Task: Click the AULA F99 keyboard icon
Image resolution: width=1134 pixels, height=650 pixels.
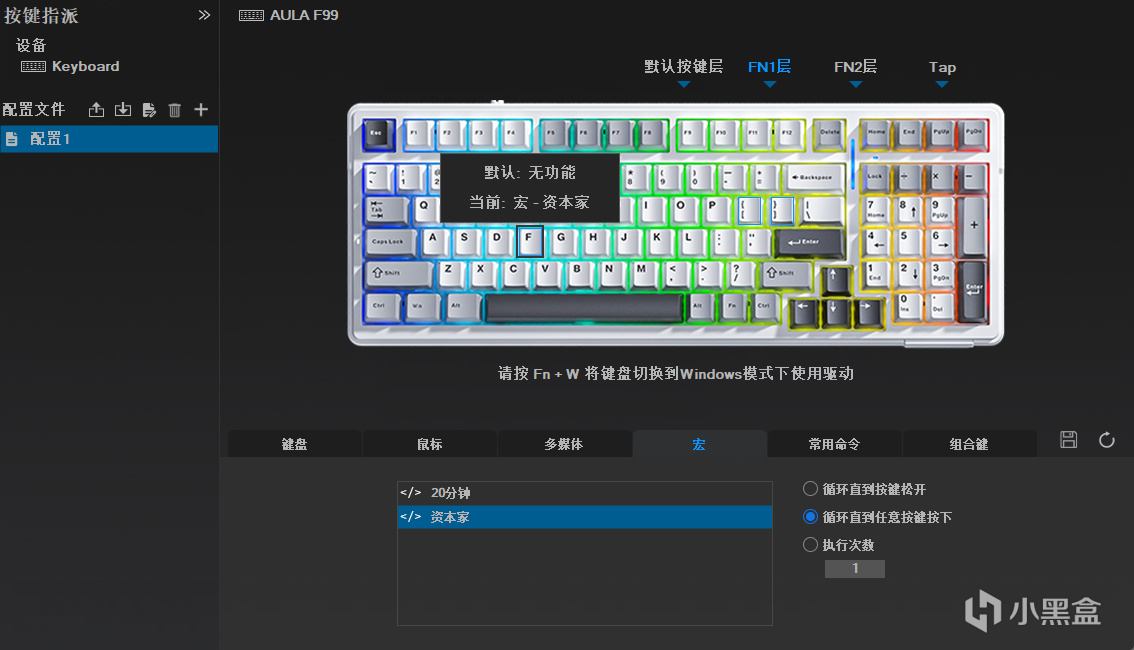Action: 251,15
